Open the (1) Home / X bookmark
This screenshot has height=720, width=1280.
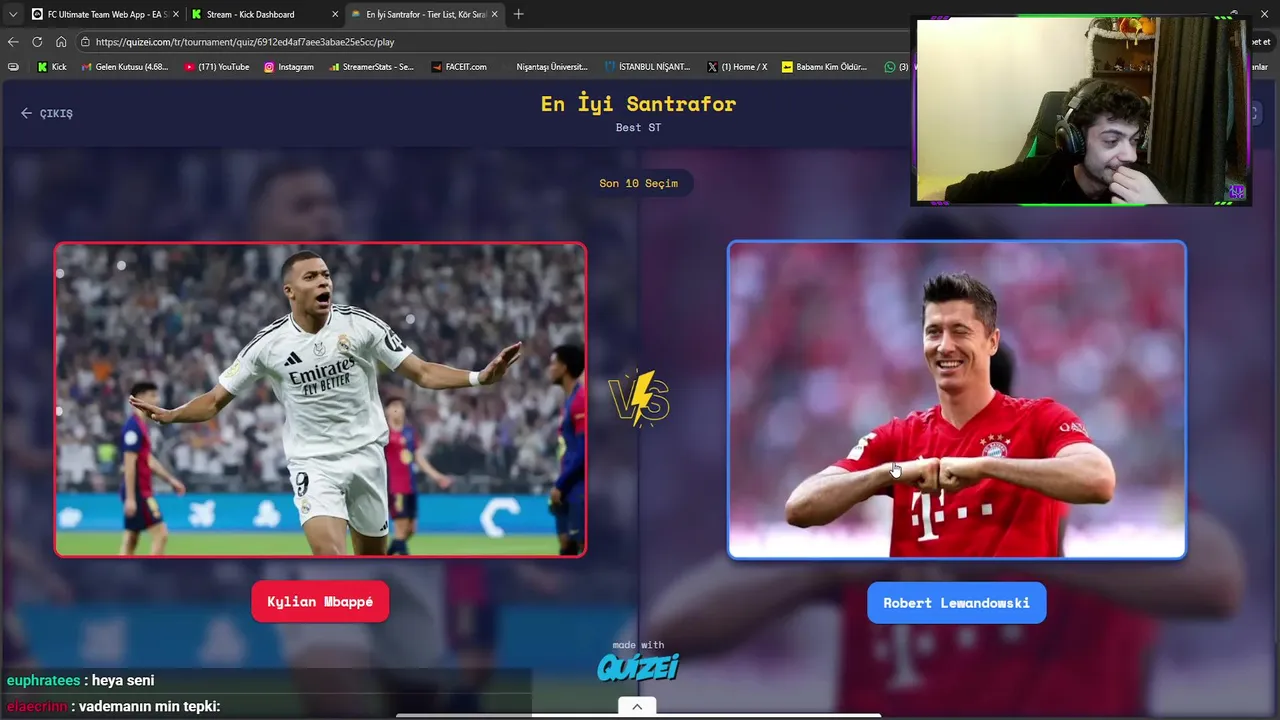[x=737, y=67]
